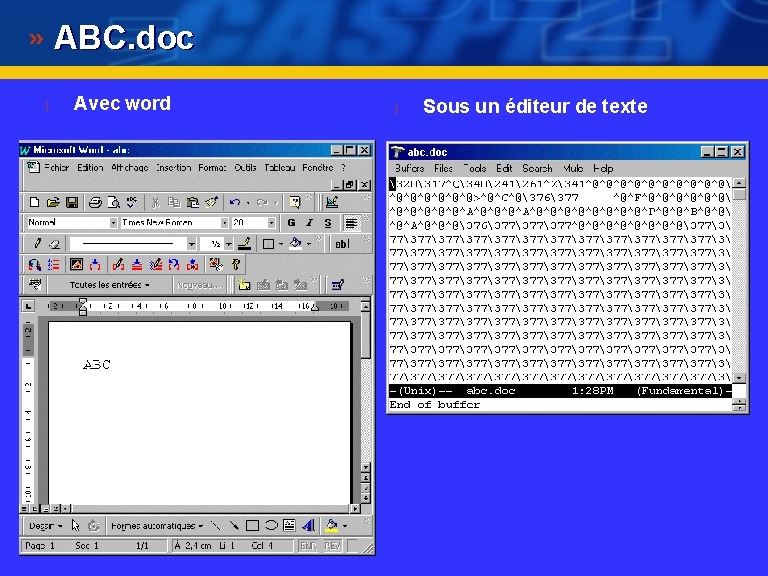Image resolution: width=768 pixels, height=576 pixels.
Task: Click the fill color bucket in drawing toolbar
Action: [x=331, y=525]
